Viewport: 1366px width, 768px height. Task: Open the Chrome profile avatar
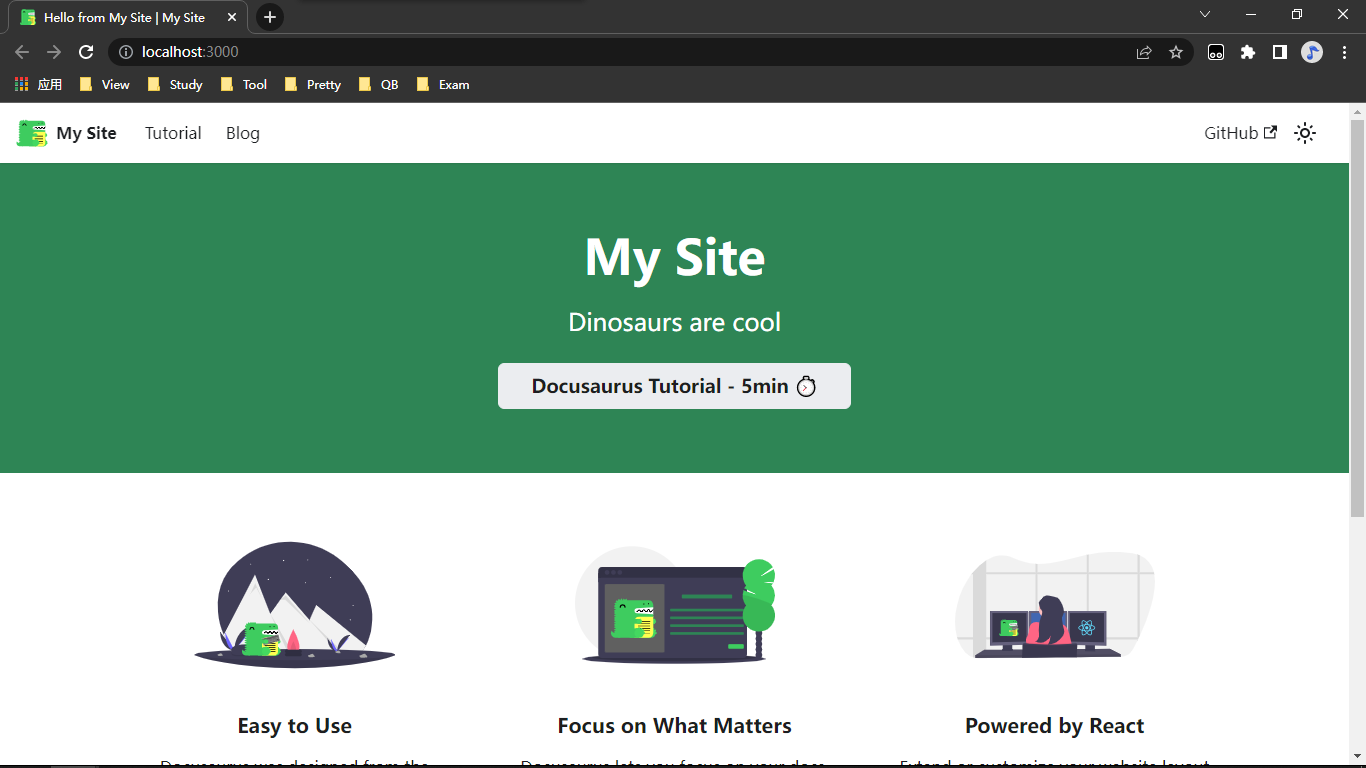1312,52
